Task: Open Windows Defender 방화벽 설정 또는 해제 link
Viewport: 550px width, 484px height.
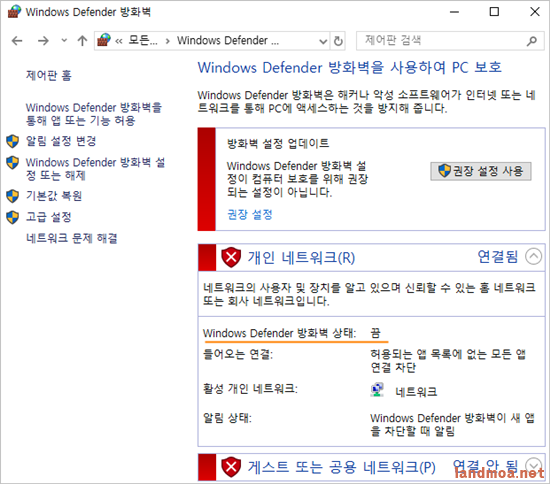Action: (x=95, y=169)
